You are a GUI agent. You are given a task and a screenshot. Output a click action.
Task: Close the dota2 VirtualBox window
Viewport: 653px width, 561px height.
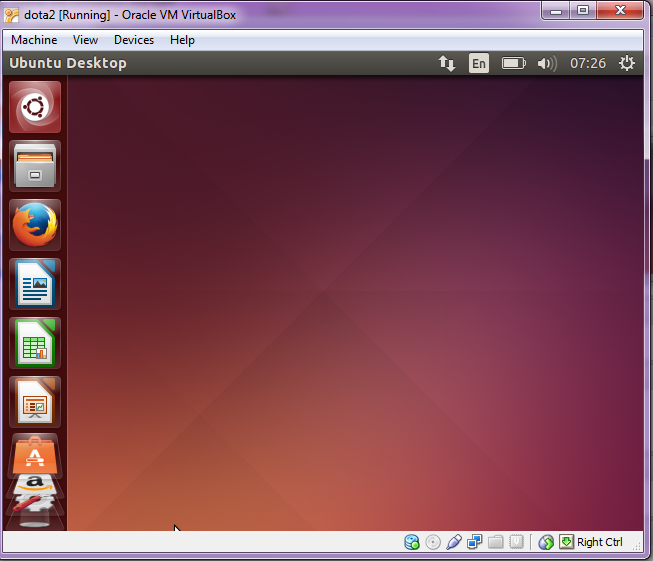coord(620,10)
